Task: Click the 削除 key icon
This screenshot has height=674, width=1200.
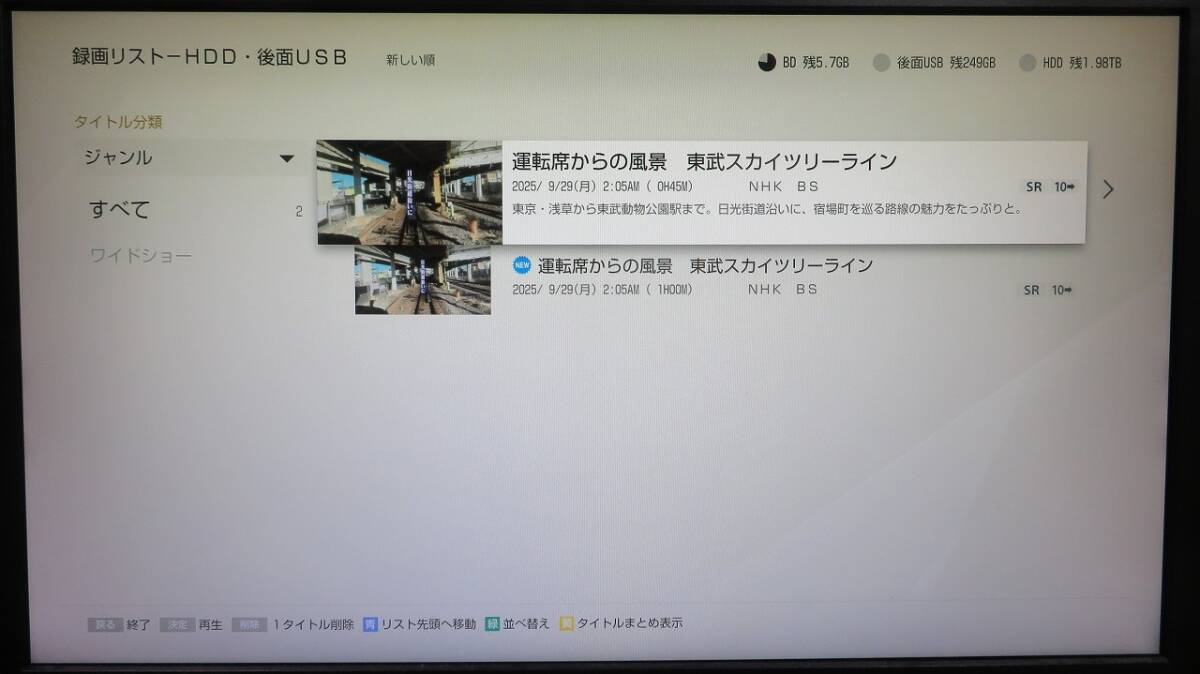Action: click(249, 624)
